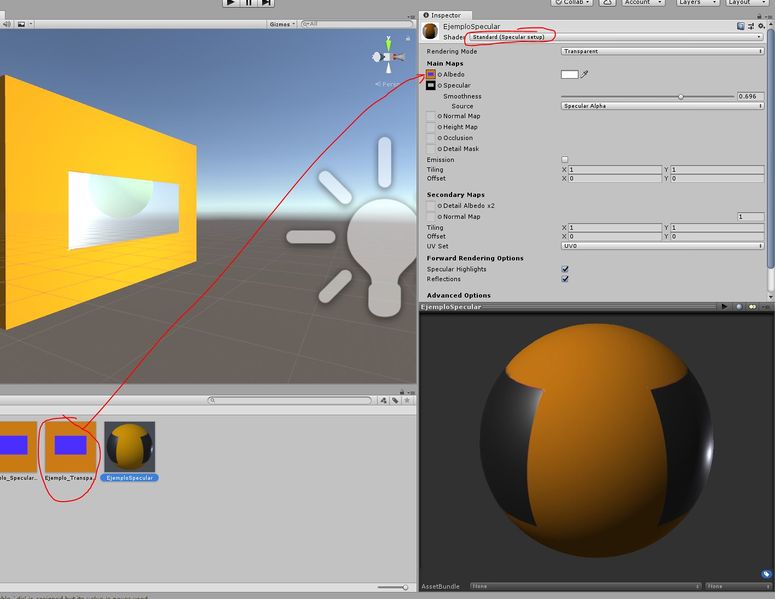Screen dimensions: 775x599
Task: Play the material preview animation
Action: click(724, 307)
